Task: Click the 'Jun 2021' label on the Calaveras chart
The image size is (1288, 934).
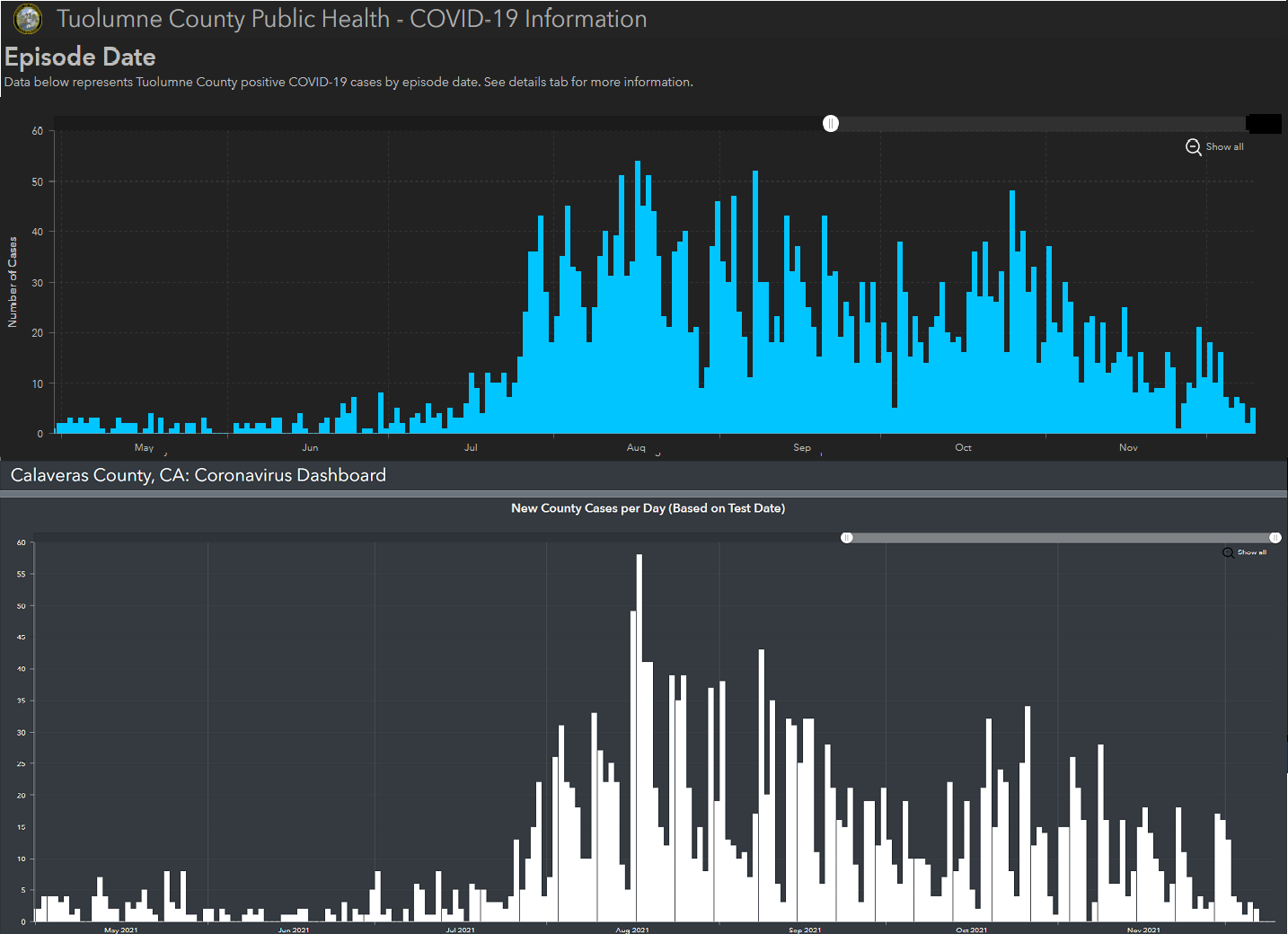Action: pos(294,930)
